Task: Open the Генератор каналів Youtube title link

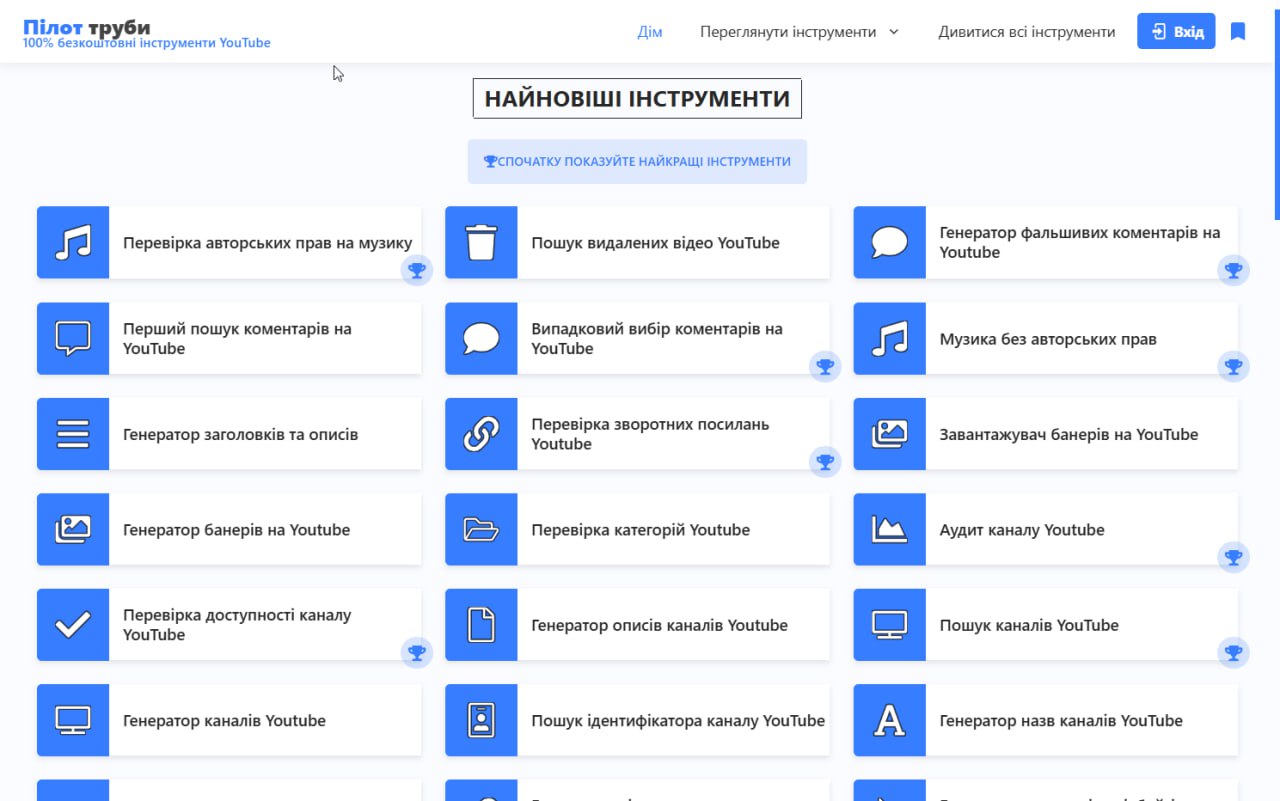Action: click(x=224, y=720)
